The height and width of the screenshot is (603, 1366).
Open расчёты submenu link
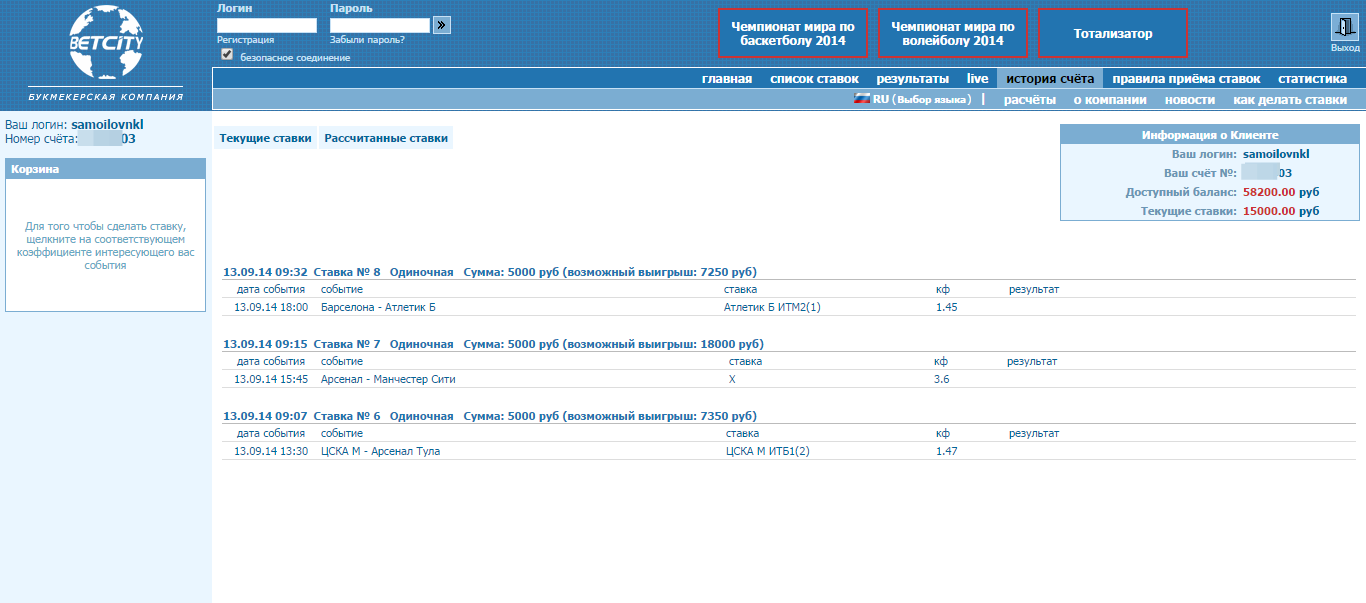1030,99
